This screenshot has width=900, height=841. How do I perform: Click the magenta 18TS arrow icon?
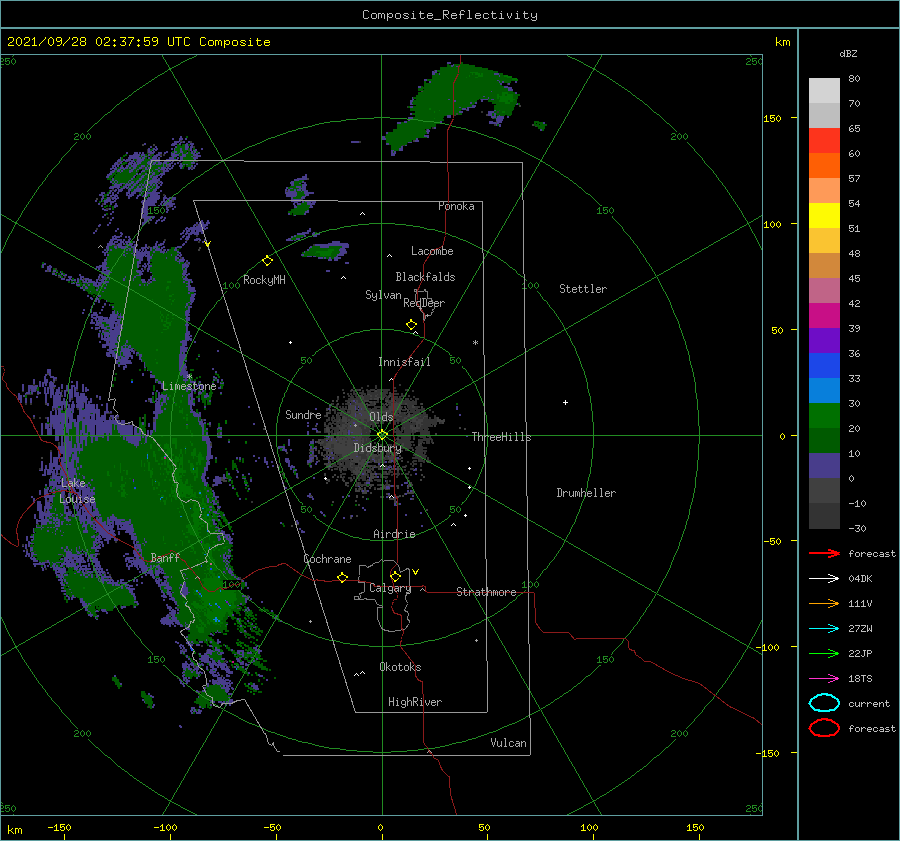[x=824, y=679]
